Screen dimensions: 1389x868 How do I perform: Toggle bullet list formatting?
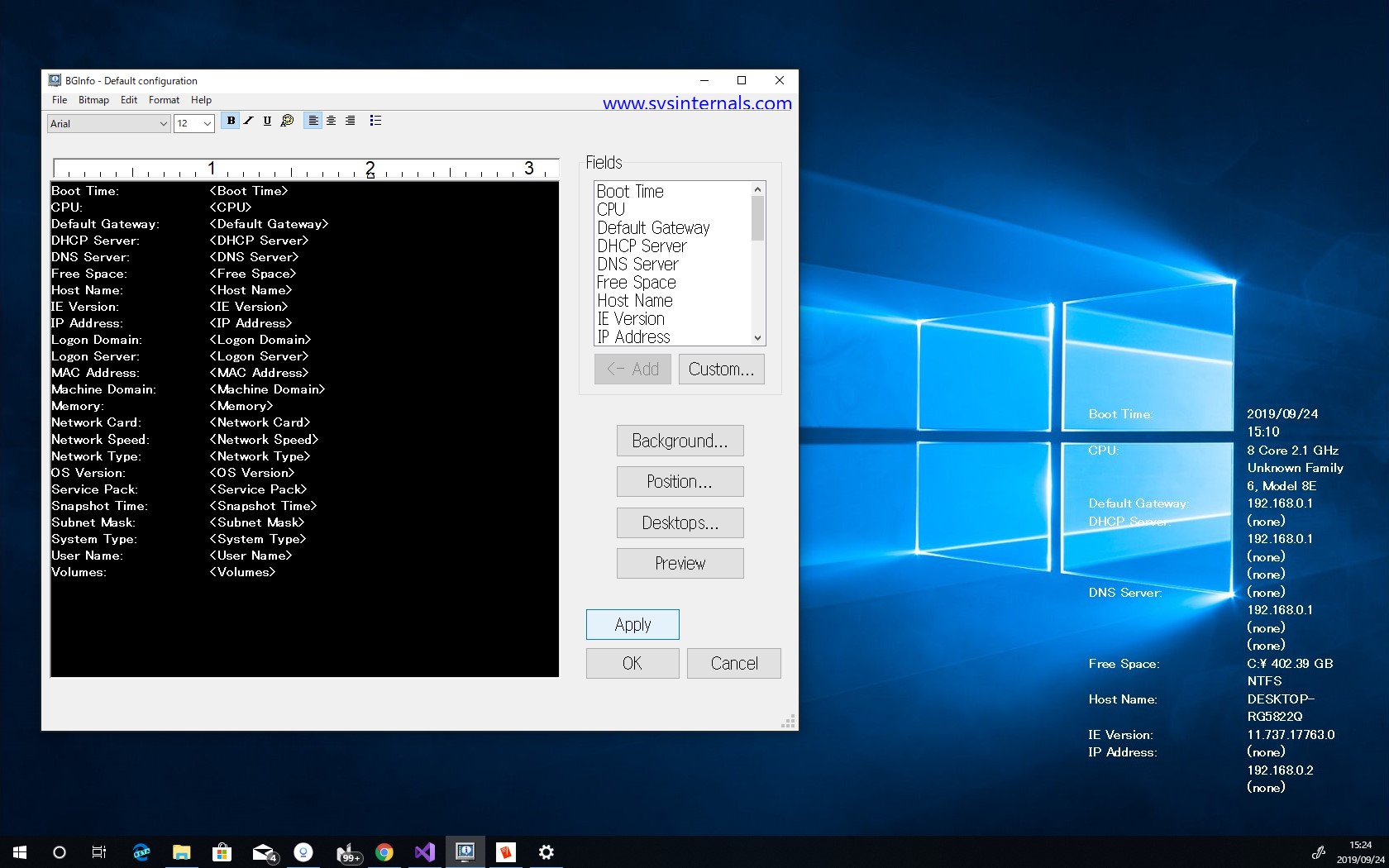[x=375, y=121]
